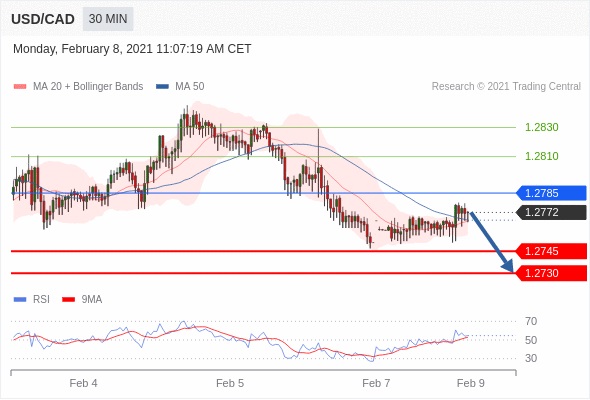Click the blue downward forecast arrow

click(492, 242)
